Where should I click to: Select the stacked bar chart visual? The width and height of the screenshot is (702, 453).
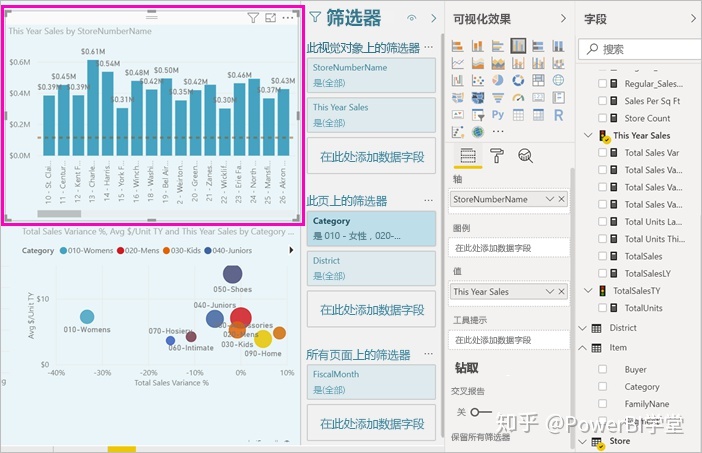pyautogui.click(x=458, y=46)
